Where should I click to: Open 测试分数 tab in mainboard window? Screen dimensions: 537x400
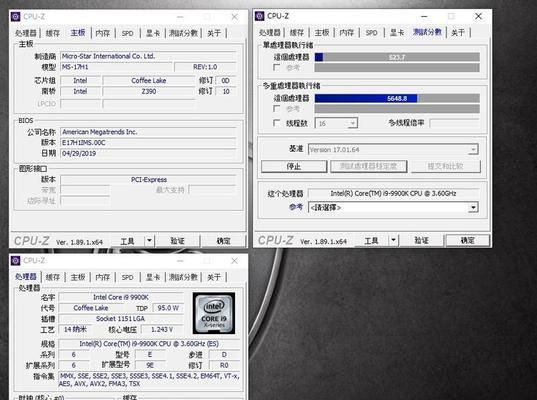[184, 33]
